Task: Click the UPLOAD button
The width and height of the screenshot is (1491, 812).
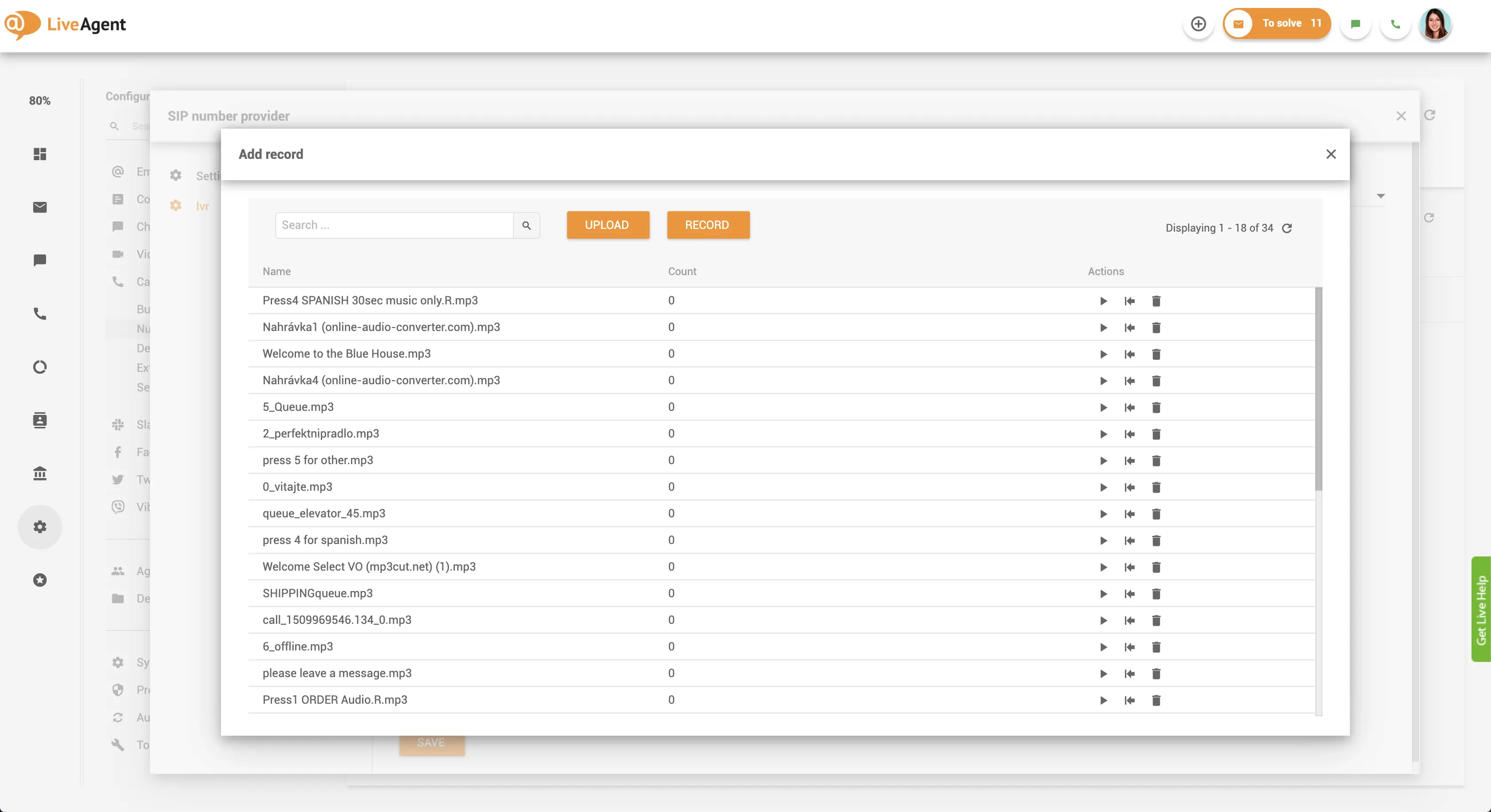Action: [608, 225]
